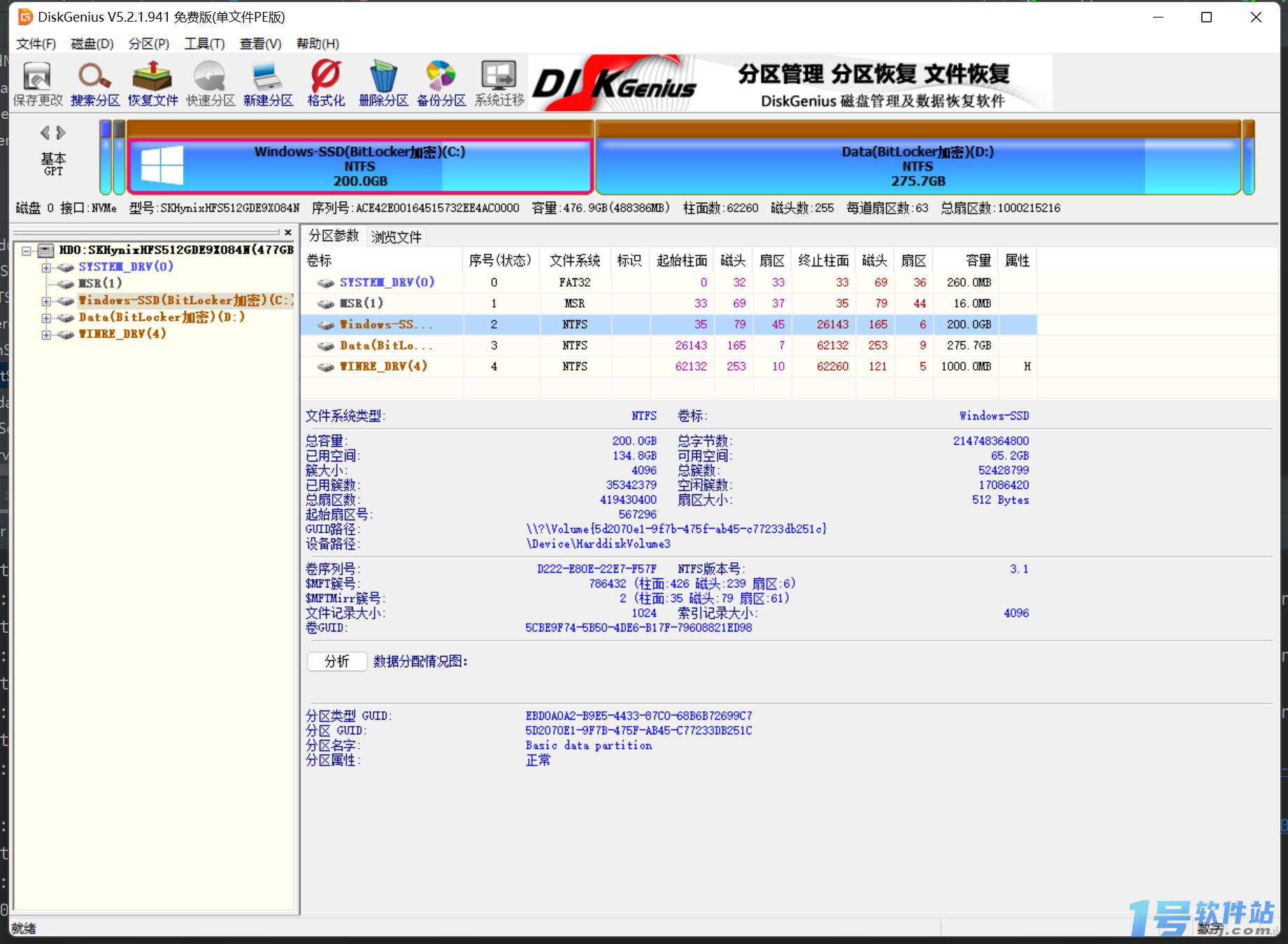Switch to the 浏览文件 tab
This screenshot has height=944, width=1288.
396,237
